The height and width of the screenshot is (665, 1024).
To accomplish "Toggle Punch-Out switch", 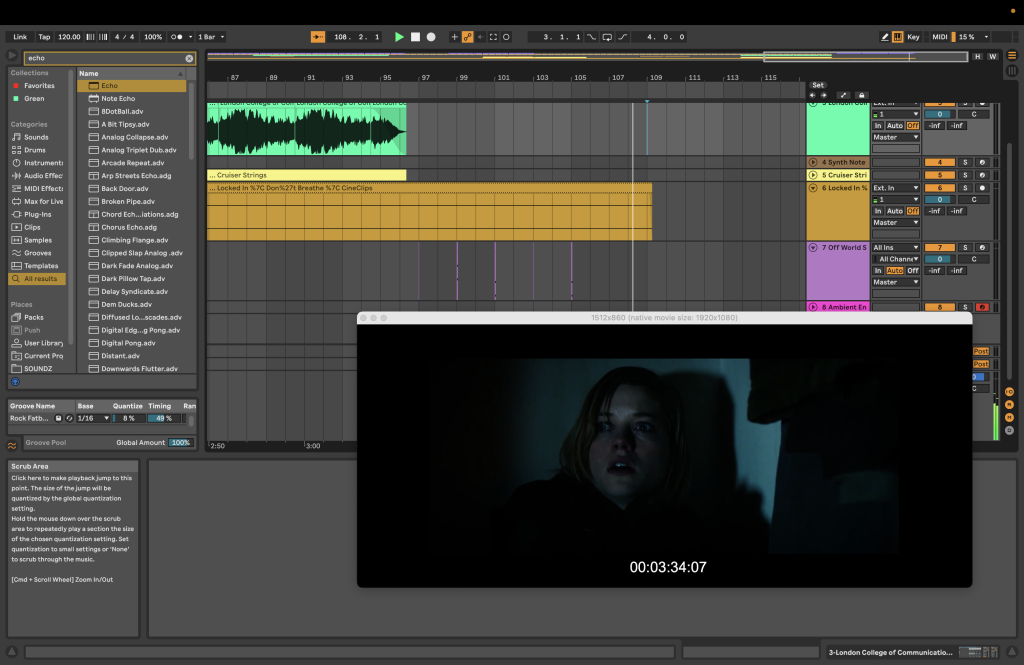I will pyautogui.click(x=622, y=37).
